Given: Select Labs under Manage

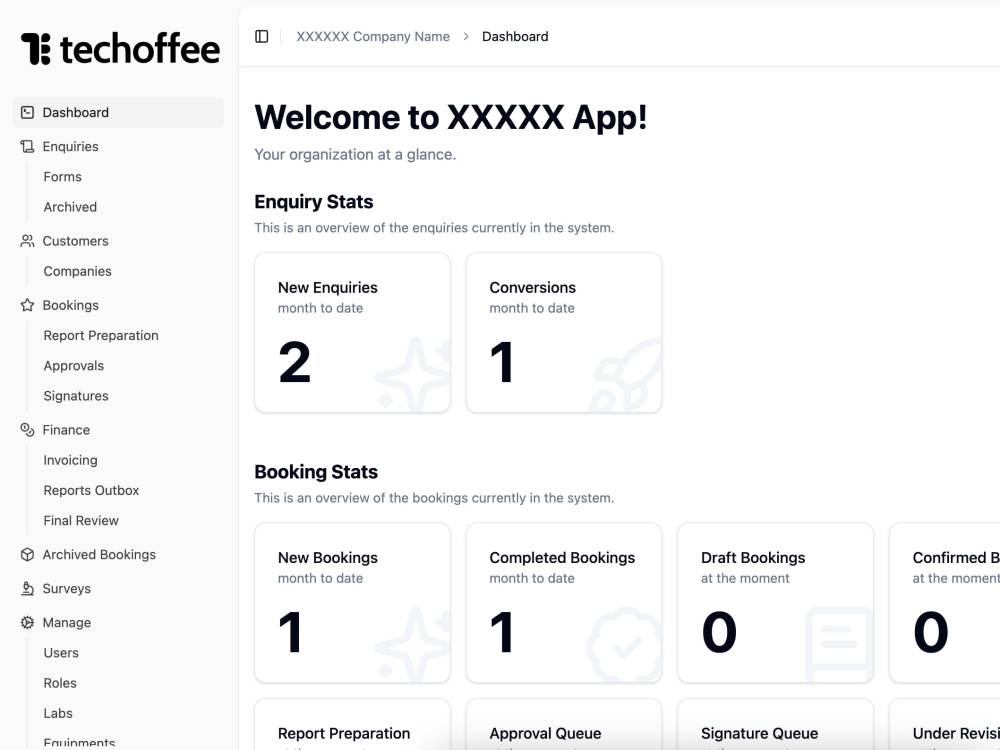Looking at the screenshot, I should [x=58, y=714].
